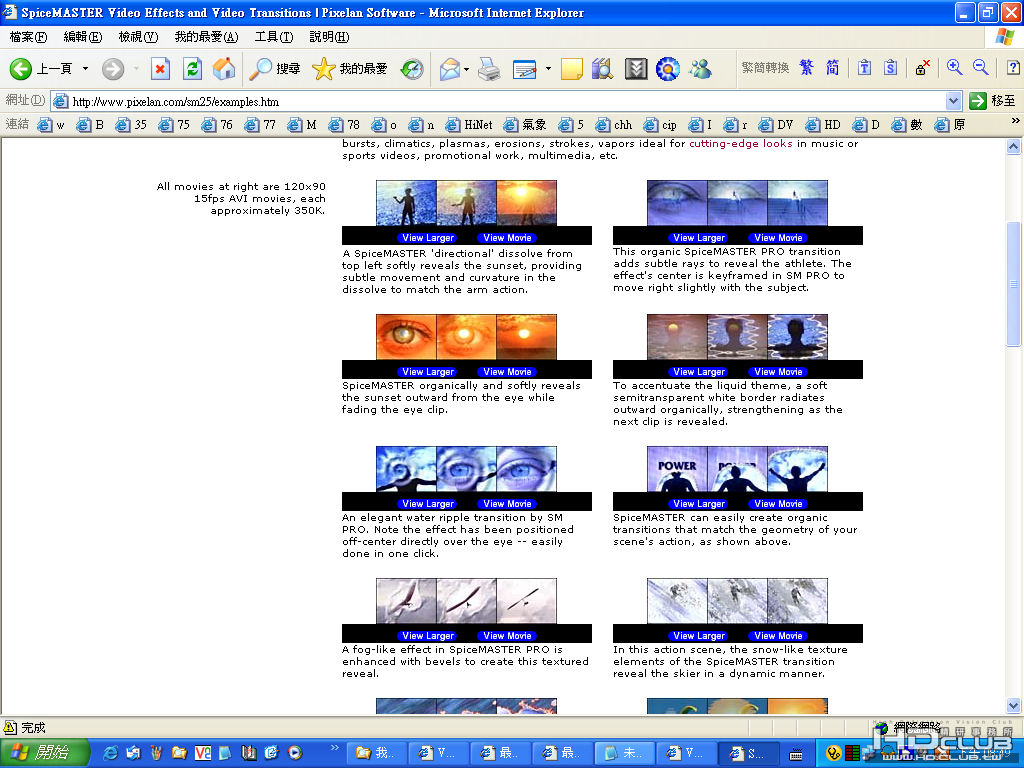The image size is (1024, 768).
Task: Open the Research books icon
Action: tap(603, 69)
